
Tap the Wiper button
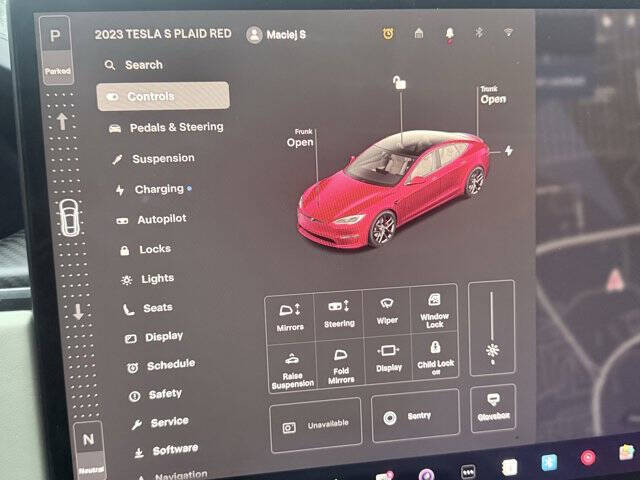pyautogui.click(x=387, y=311)
